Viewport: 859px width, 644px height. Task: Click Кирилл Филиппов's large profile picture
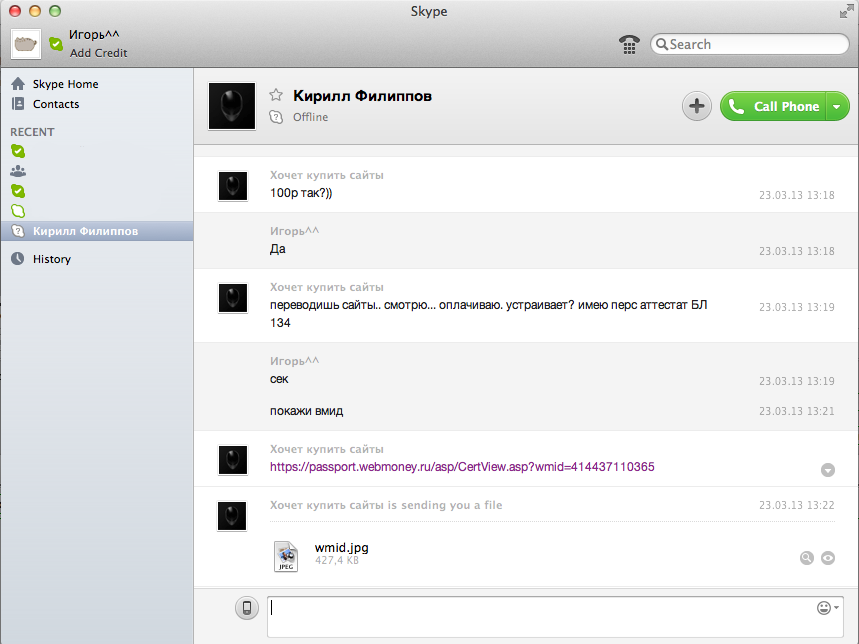(232, 106)
